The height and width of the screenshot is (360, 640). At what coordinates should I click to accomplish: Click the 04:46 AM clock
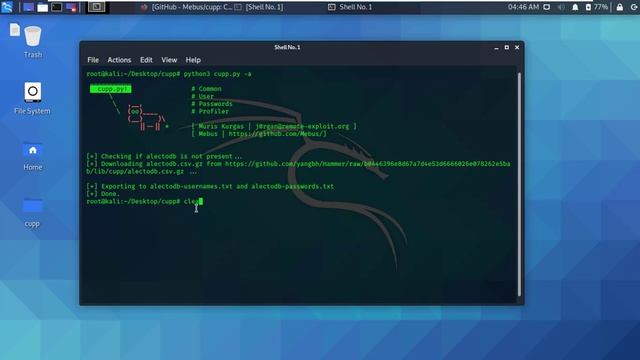[523, 7]
